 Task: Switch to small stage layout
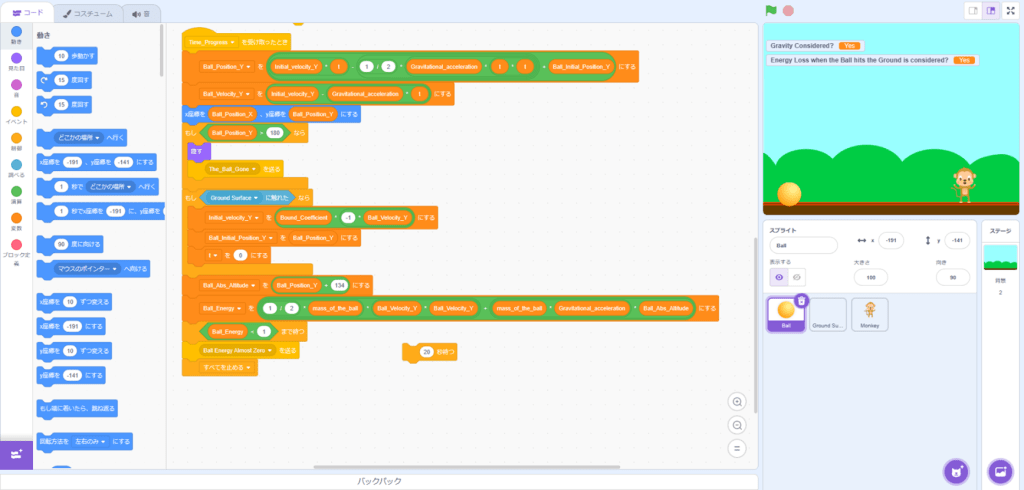pyautogui.click(x=971, y=10)
